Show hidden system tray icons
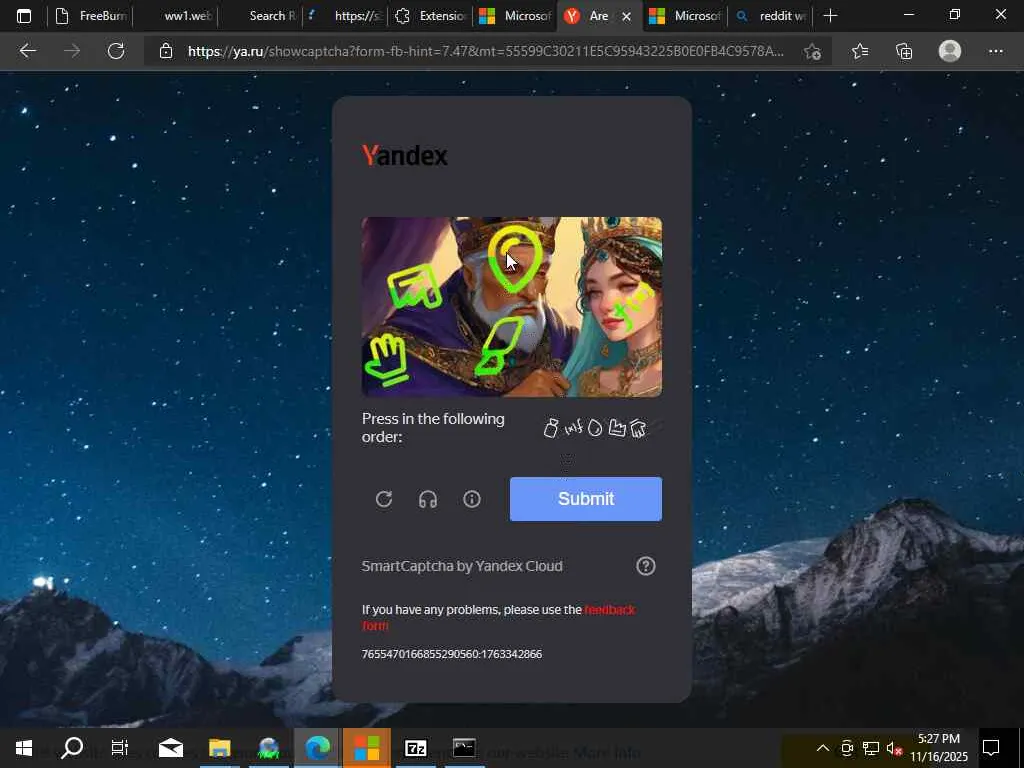 (823, 748)
